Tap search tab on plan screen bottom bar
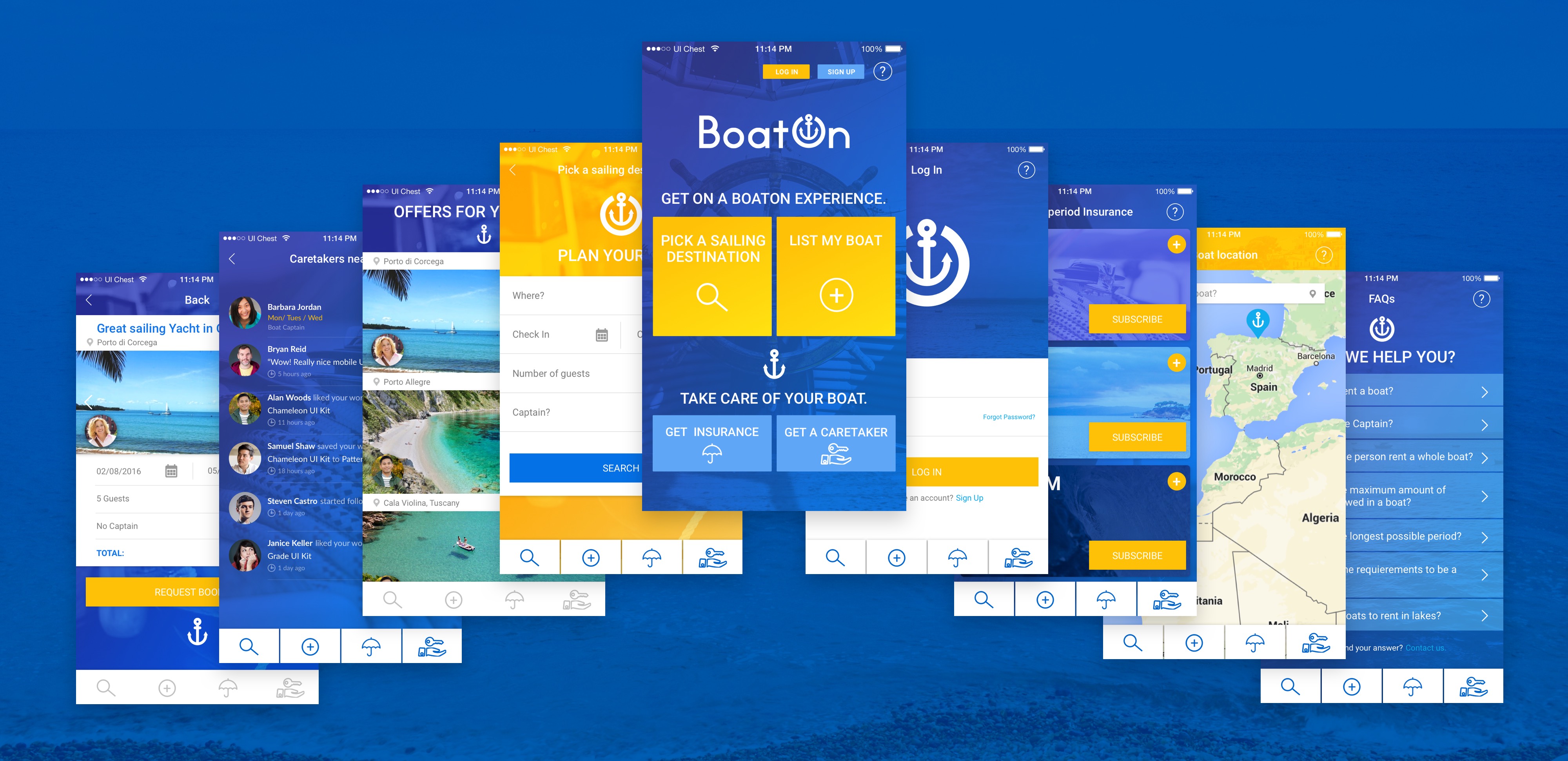Viewport: 1568px width, 761px height. [x=530, y=557]
